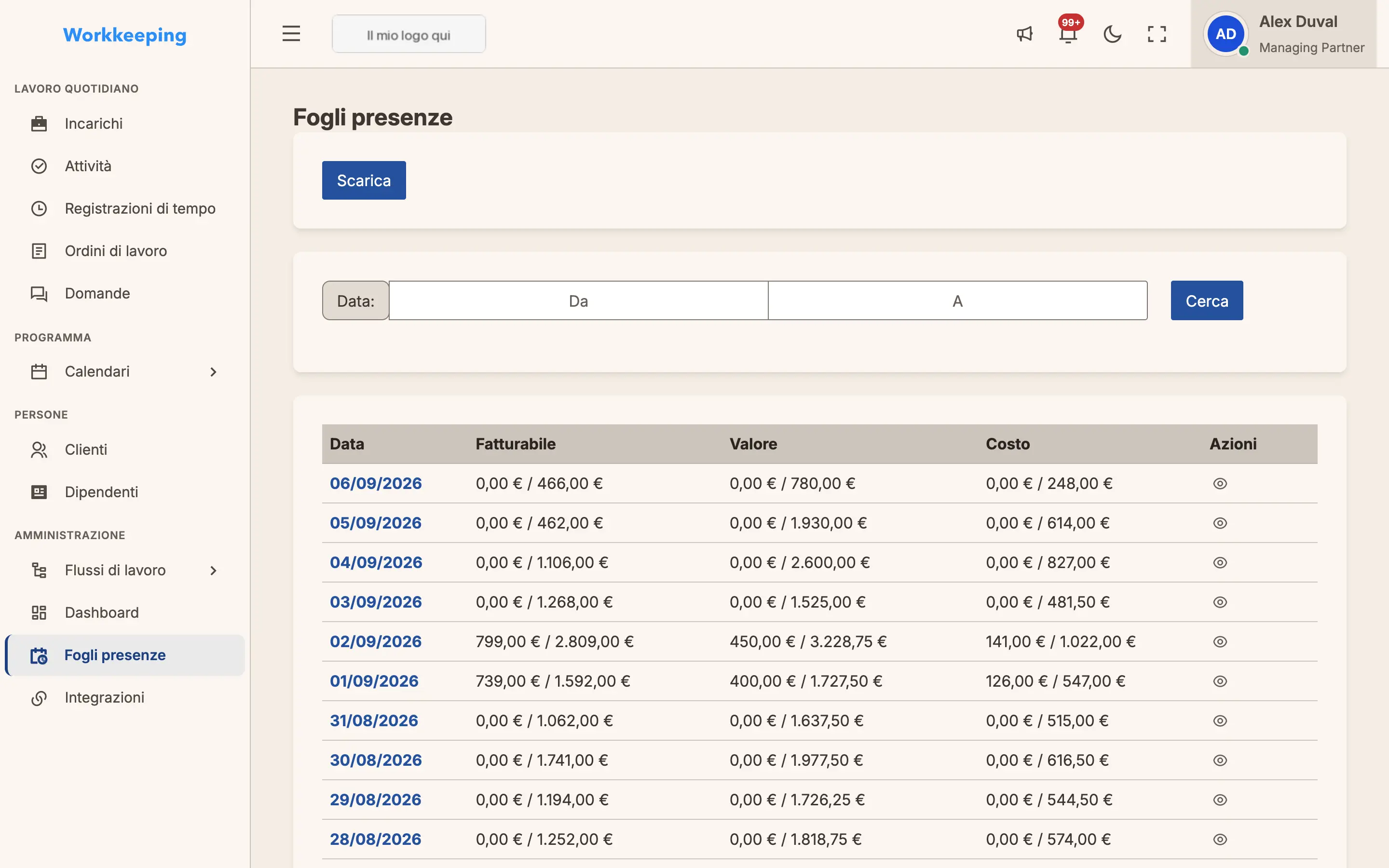Click the Dashboard grid icon
This screenshot has width=1389, height=868.
coord(39,612)
